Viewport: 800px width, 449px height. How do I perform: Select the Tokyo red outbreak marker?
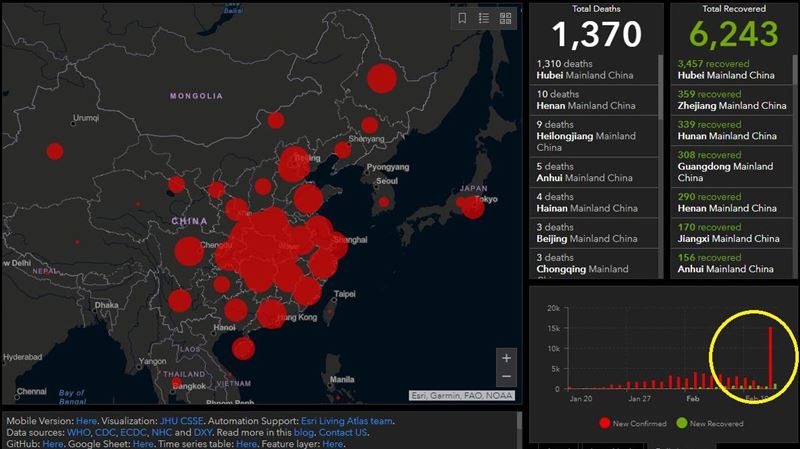(x=472, y=207)
